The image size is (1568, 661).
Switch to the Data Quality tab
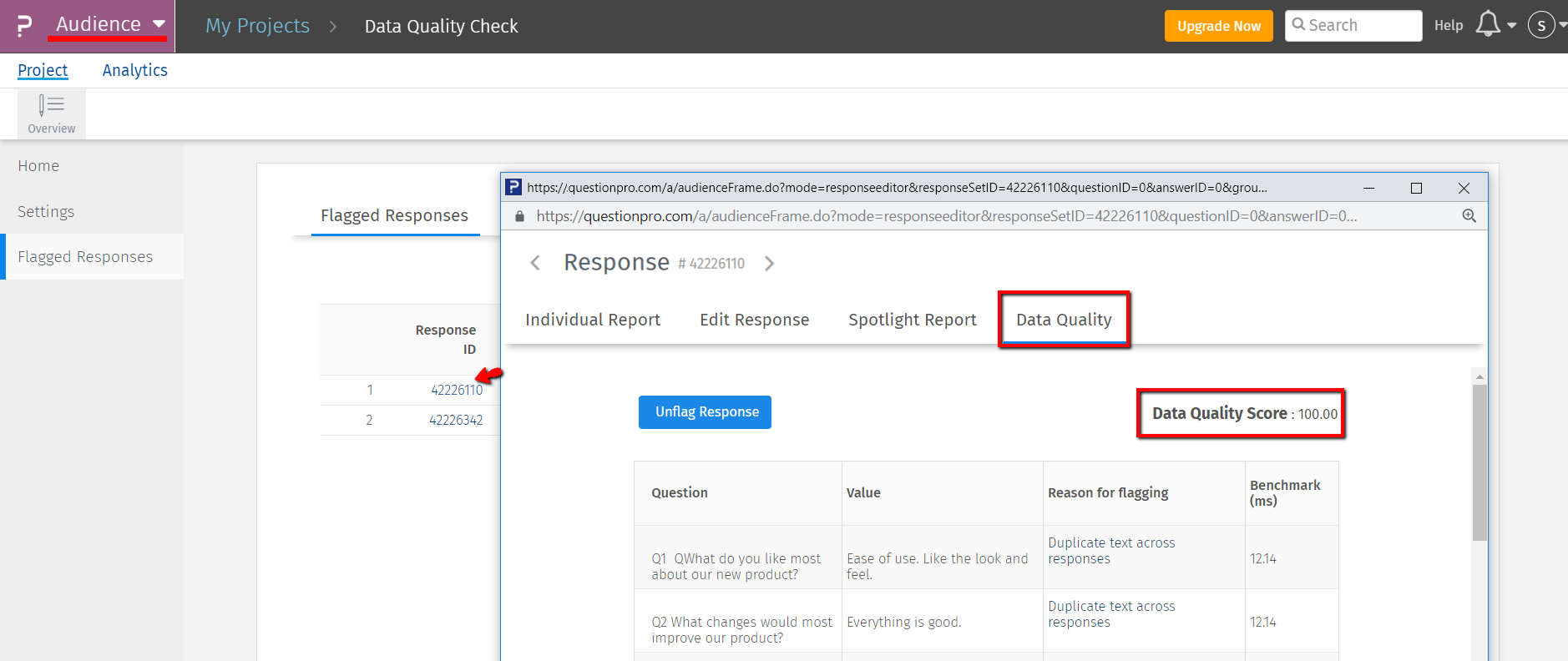(1064, 320)
